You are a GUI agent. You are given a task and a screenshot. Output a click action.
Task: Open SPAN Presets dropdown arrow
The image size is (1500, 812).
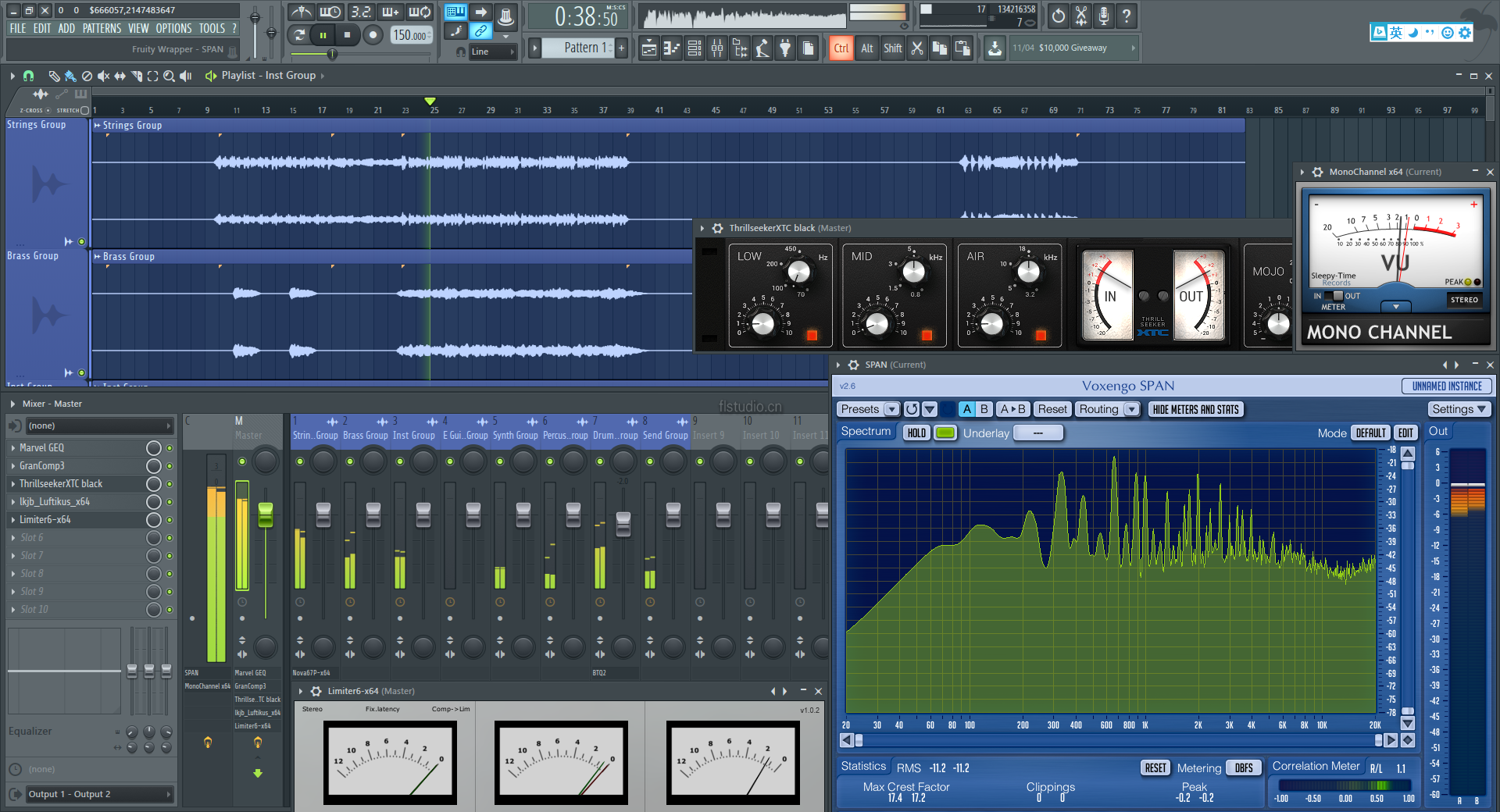coord(891,409)
